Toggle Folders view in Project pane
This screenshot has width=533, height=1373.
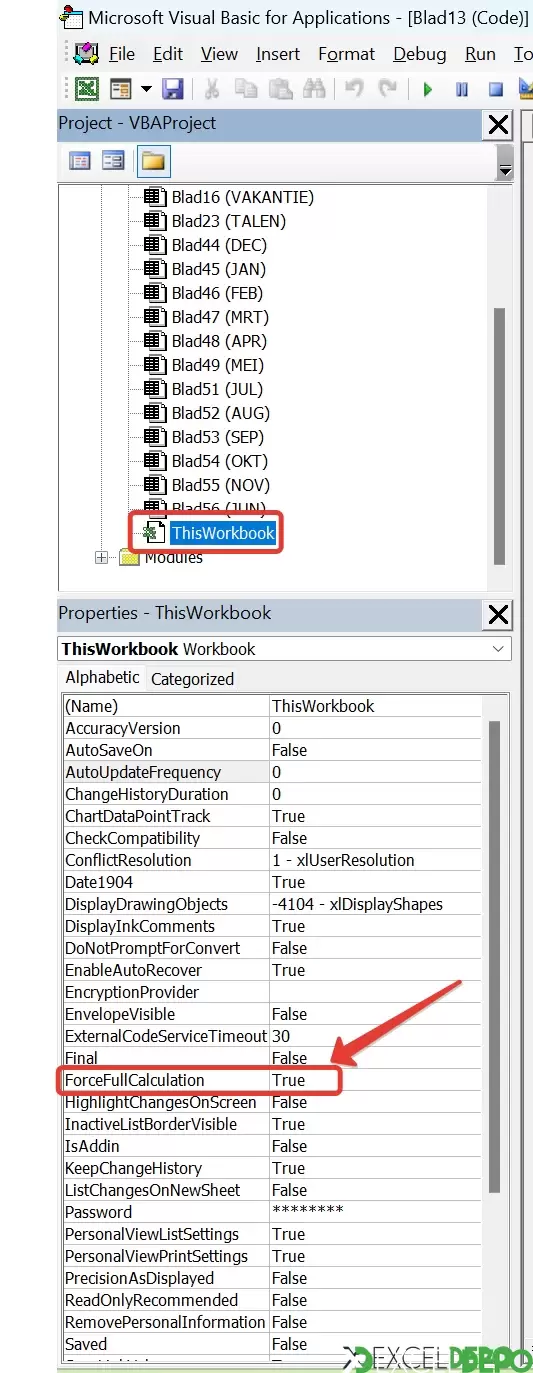click(153, 161)
